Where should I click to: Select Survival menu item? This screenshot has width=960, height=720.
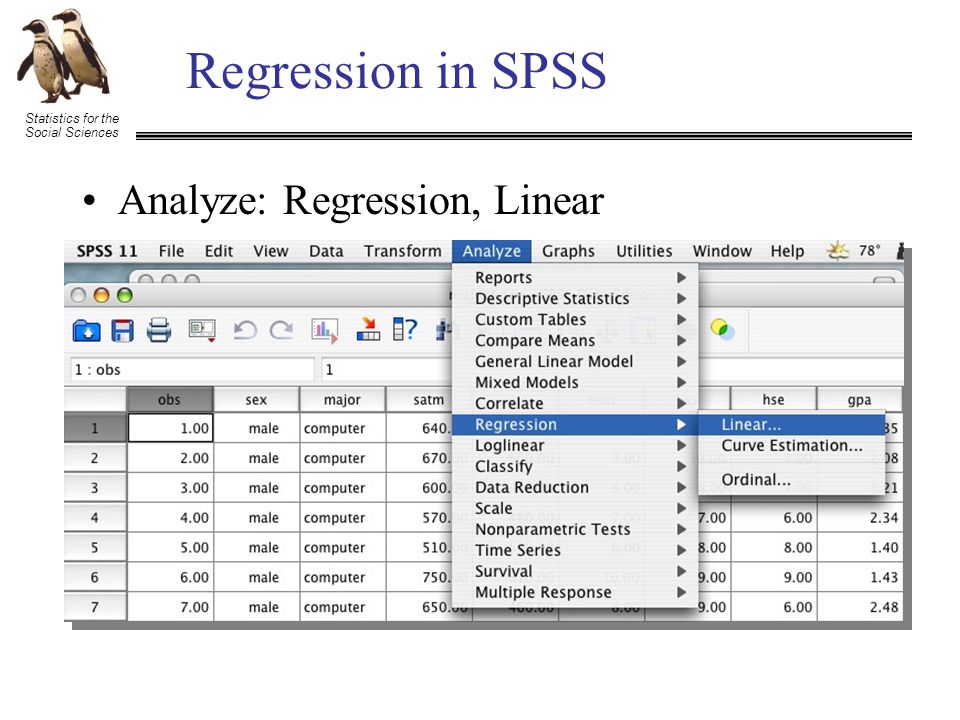575,571
